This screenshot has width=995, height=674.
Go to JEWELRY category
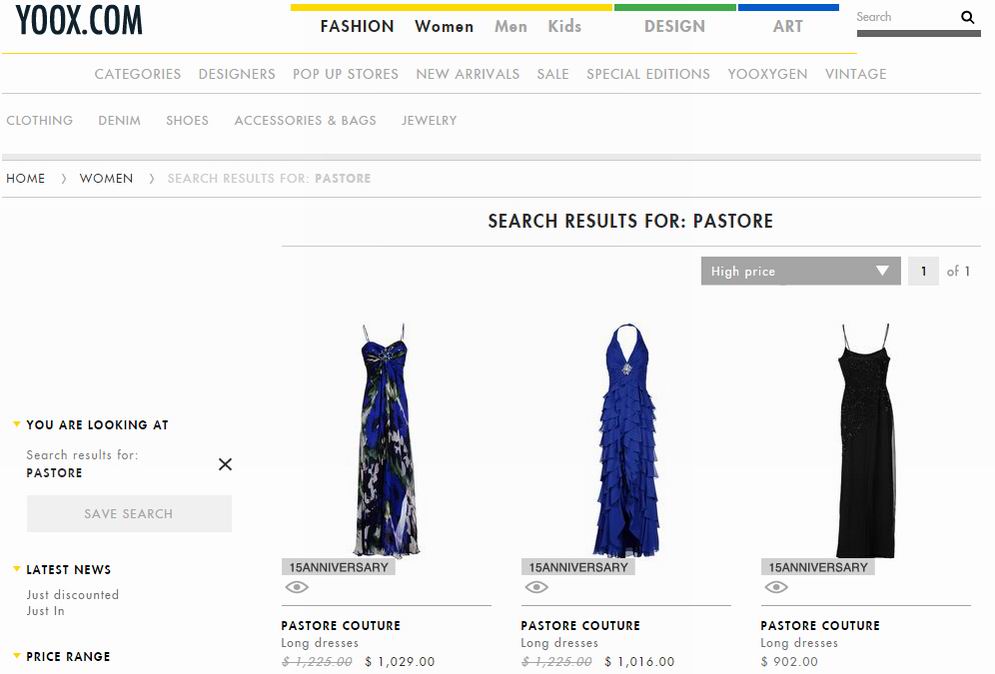pyautogui.click(x=429, y=120)
